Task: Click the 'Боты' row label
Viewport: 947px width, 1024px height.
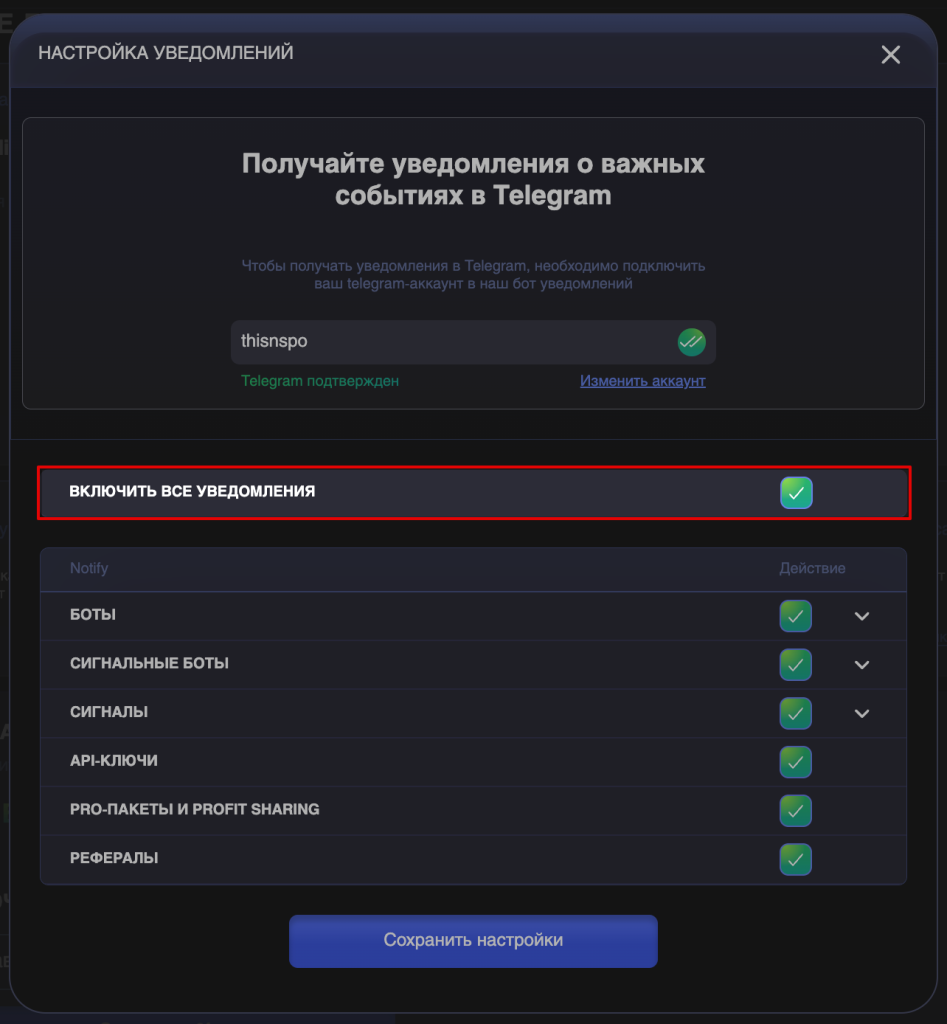Action: pos(93,615)
